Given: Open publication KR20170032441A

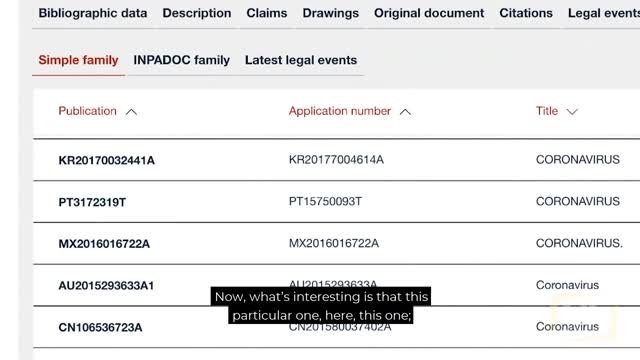Looking at the screenshot, I should click(107, 160).
